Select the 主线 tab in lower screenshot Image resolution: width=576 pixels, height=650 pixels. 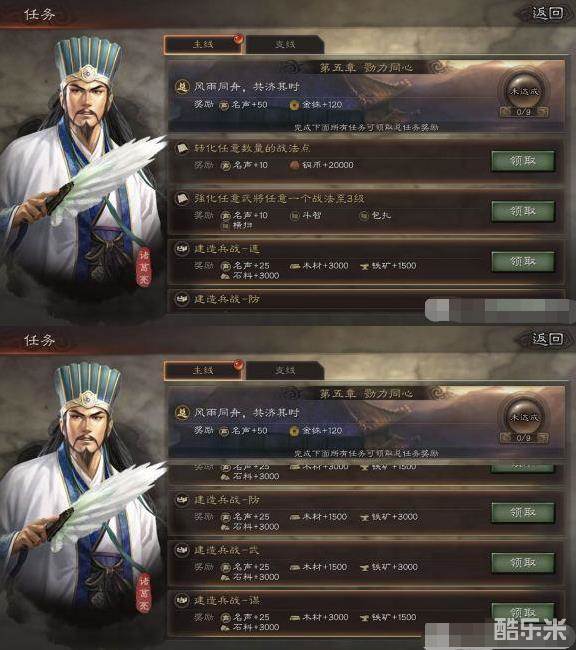point(203,370)
